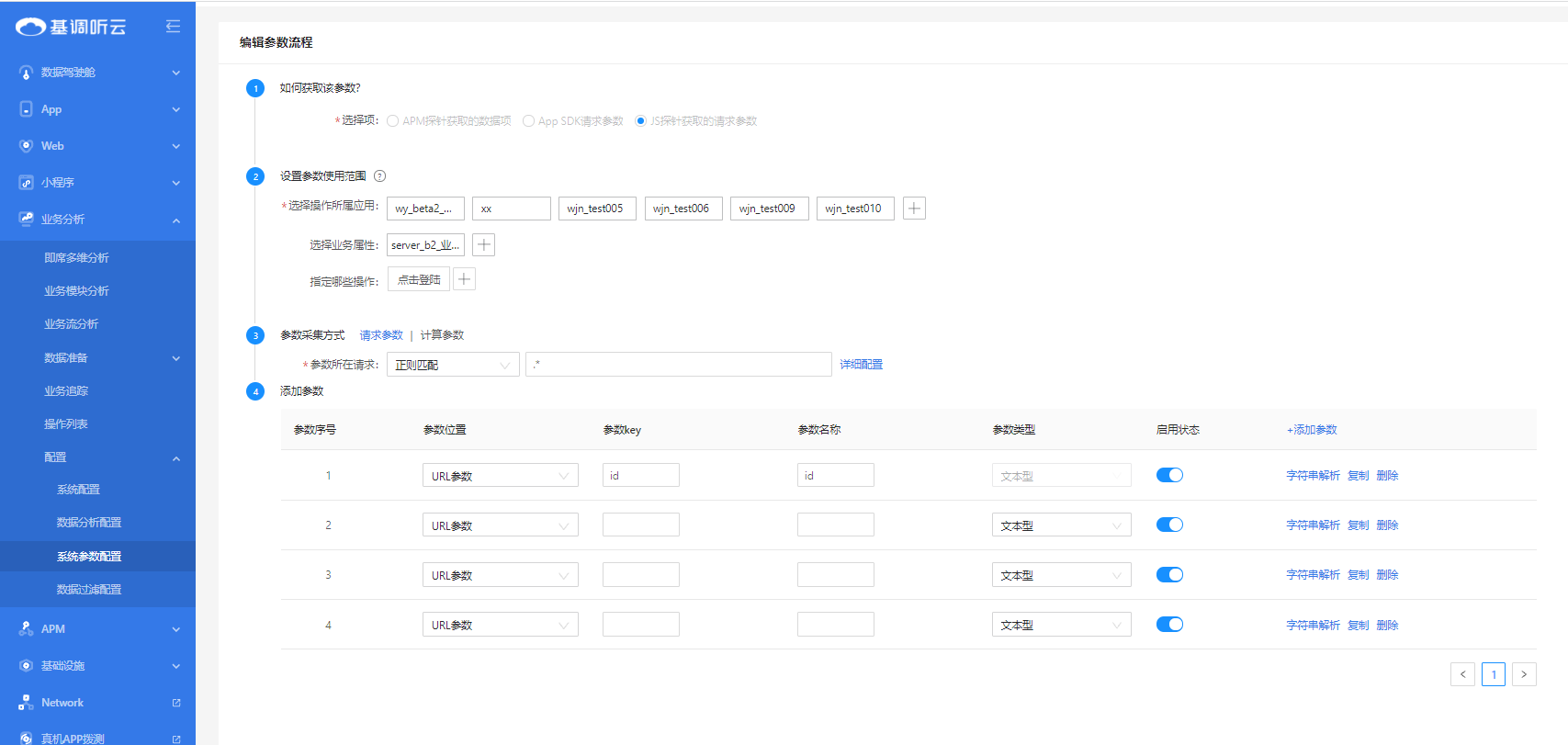Click 复制 in parameter row 2

(x=1358, y=525)
